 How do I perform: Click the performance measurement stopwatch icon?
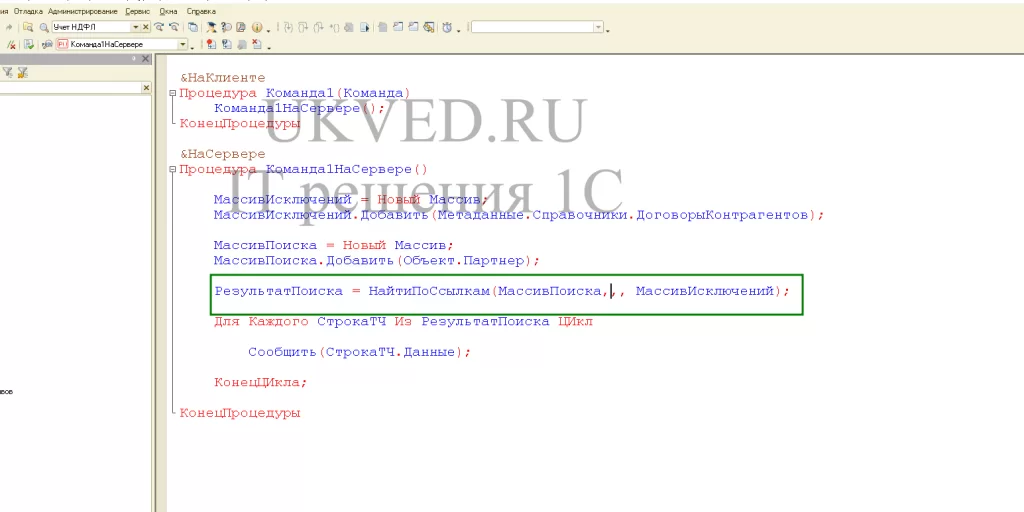tap(446, 28)
